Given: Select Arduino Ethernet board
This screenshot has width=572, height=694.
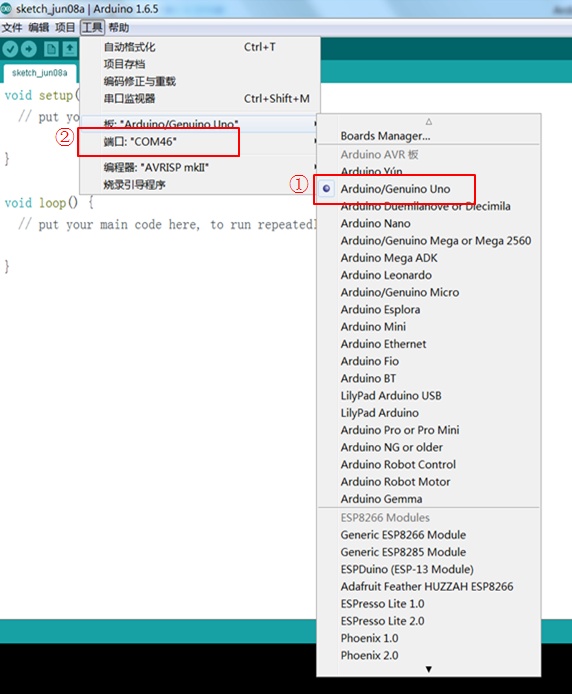Looking at the screenshot, I should click(429, 344).
